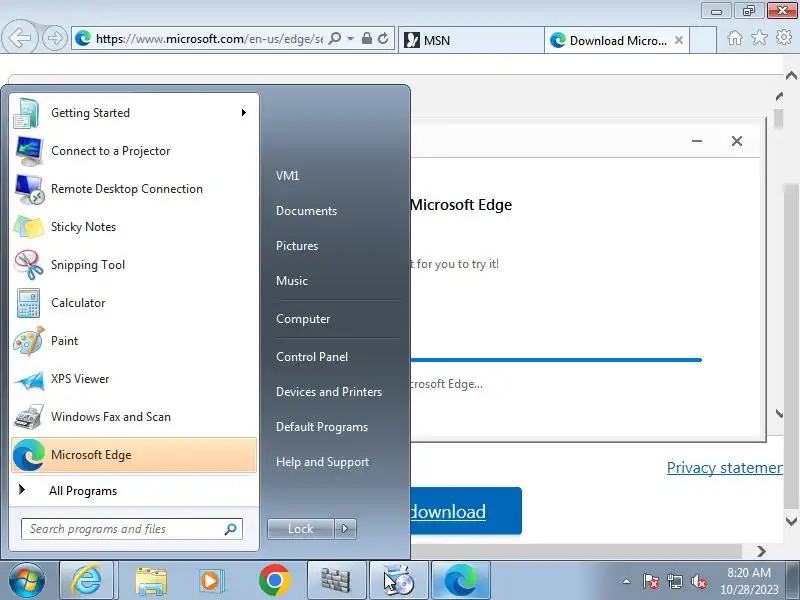Click the search magnifier in Start menu
Image resolution: width=800 pixels, height=600 pixels.
click(x=231, y=529)
